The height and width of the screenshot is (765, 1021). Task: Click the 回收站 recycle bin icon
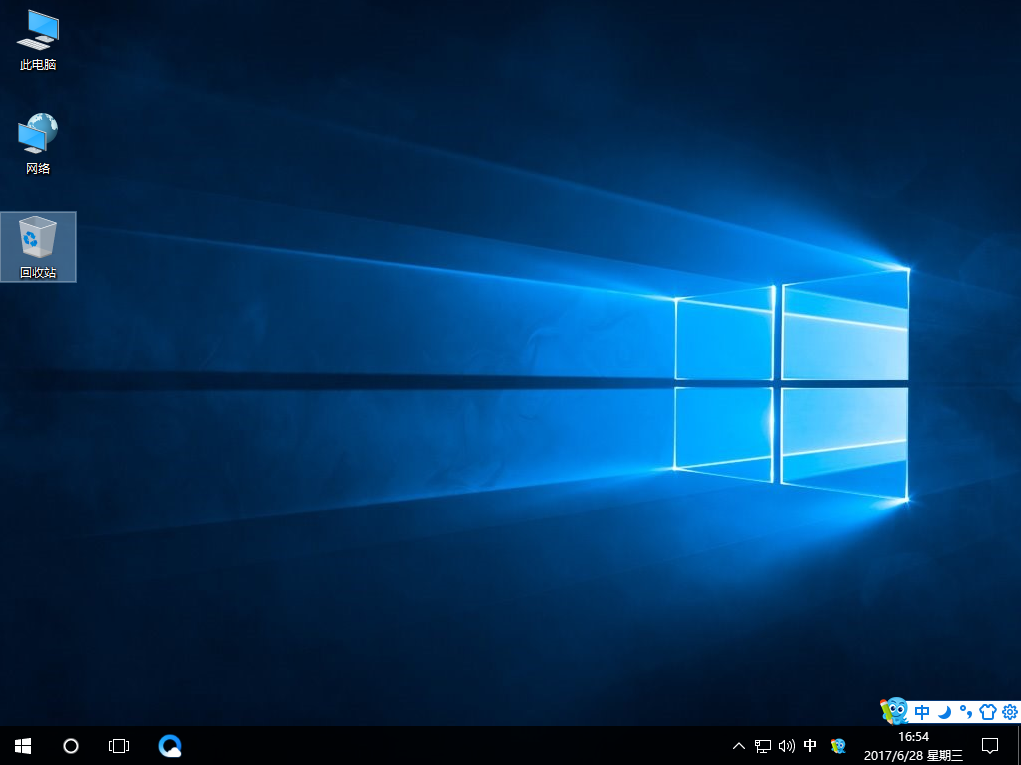coord(38,246)
